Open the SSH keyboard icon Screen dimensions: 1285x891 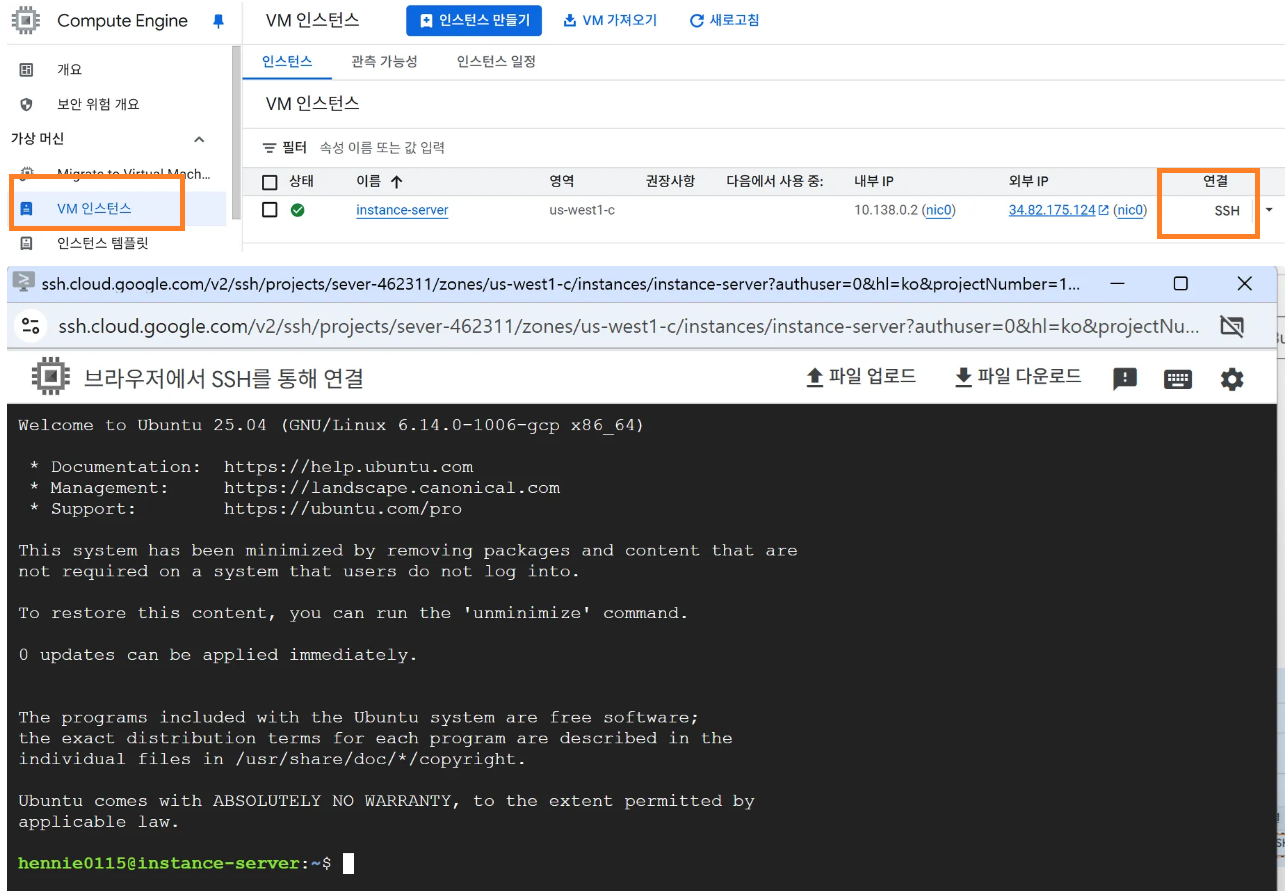[1178, 379]
